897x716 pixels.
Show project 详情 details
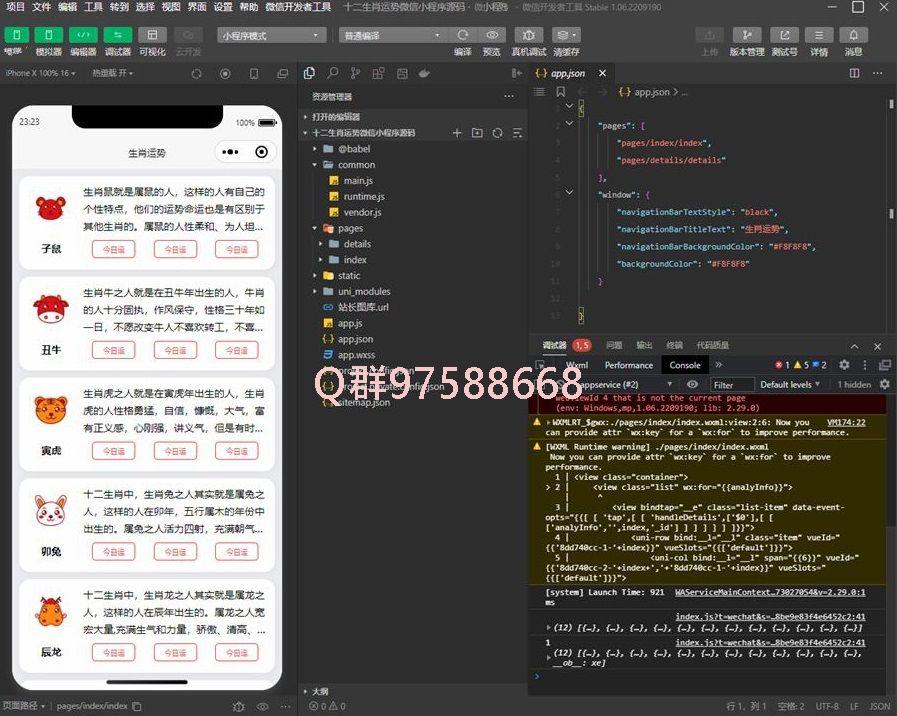point(819,35)
